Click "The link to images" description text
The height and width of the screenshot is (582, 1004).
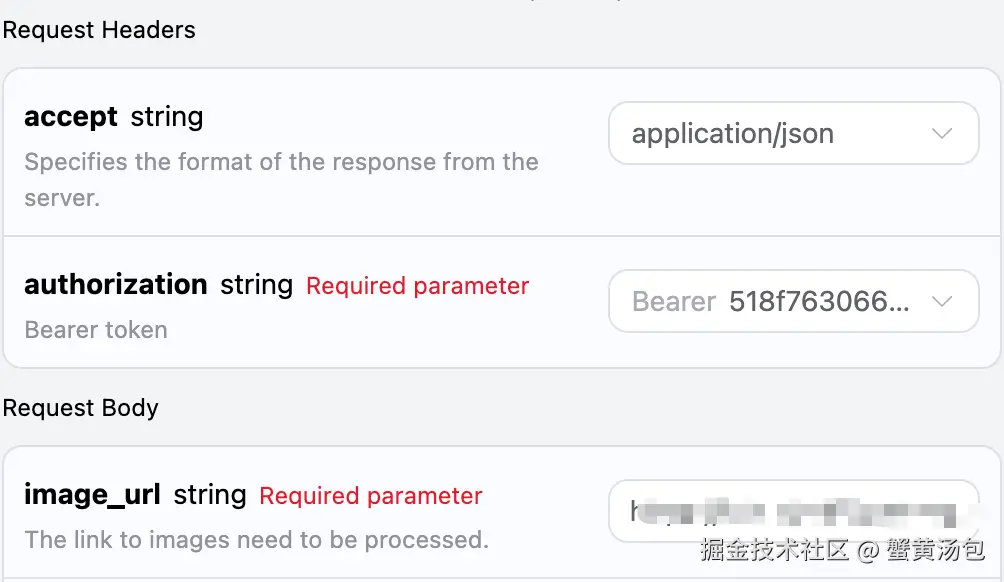click(x=256, y=541)
